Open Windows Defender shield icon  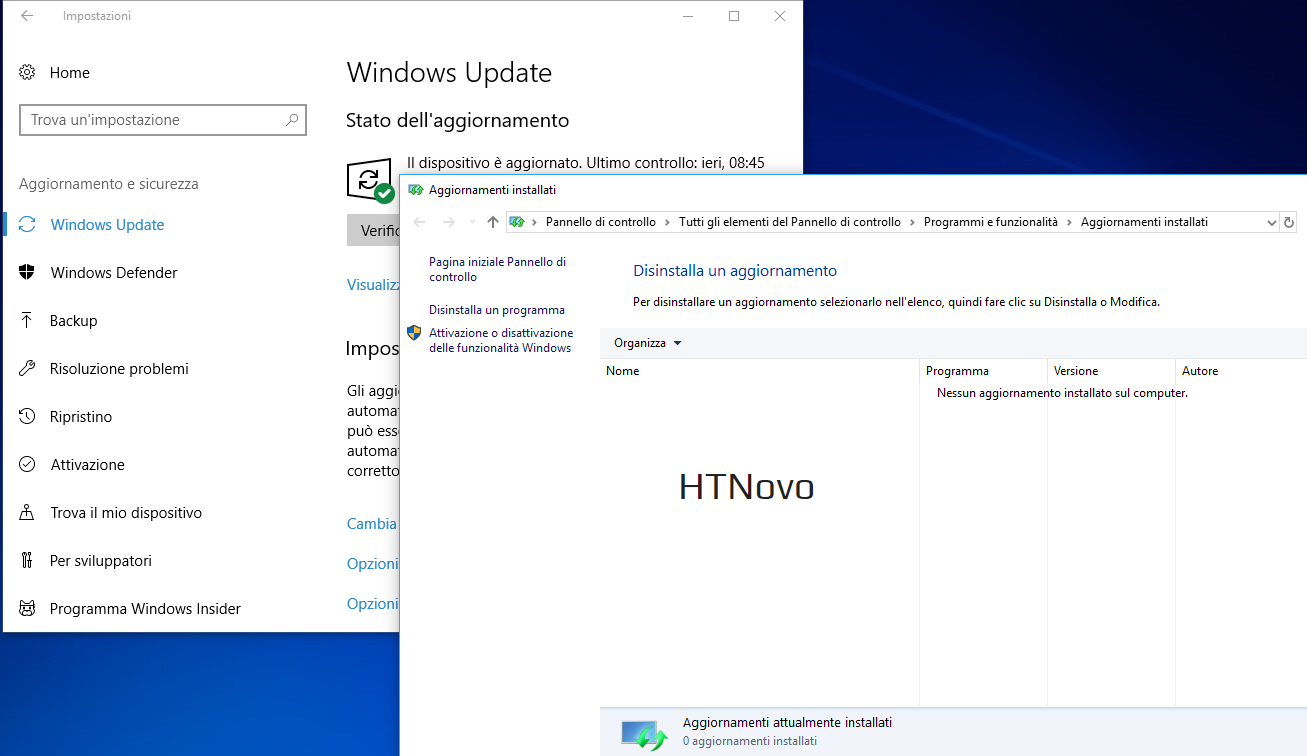tap(28, 272)
